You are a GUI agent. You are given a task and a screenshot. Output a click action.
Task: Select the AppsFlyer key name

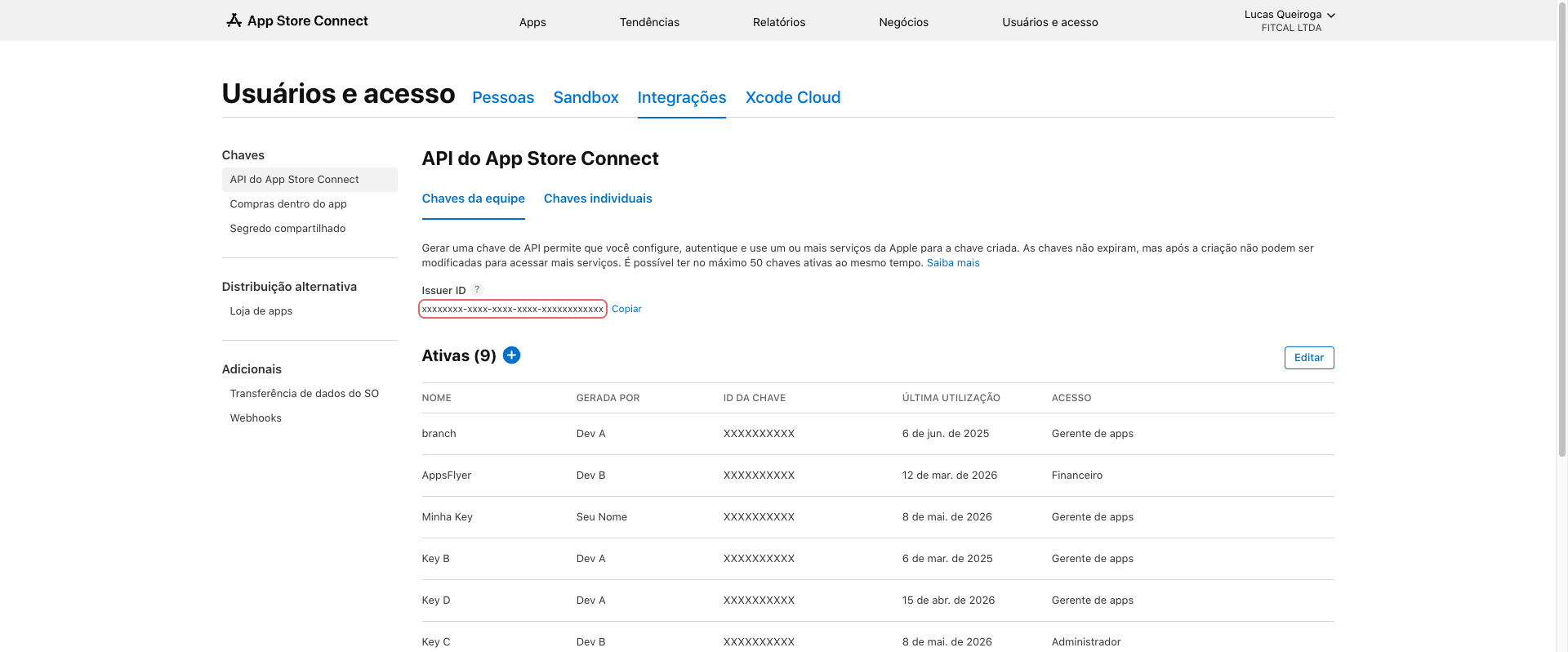click(447, 476)
